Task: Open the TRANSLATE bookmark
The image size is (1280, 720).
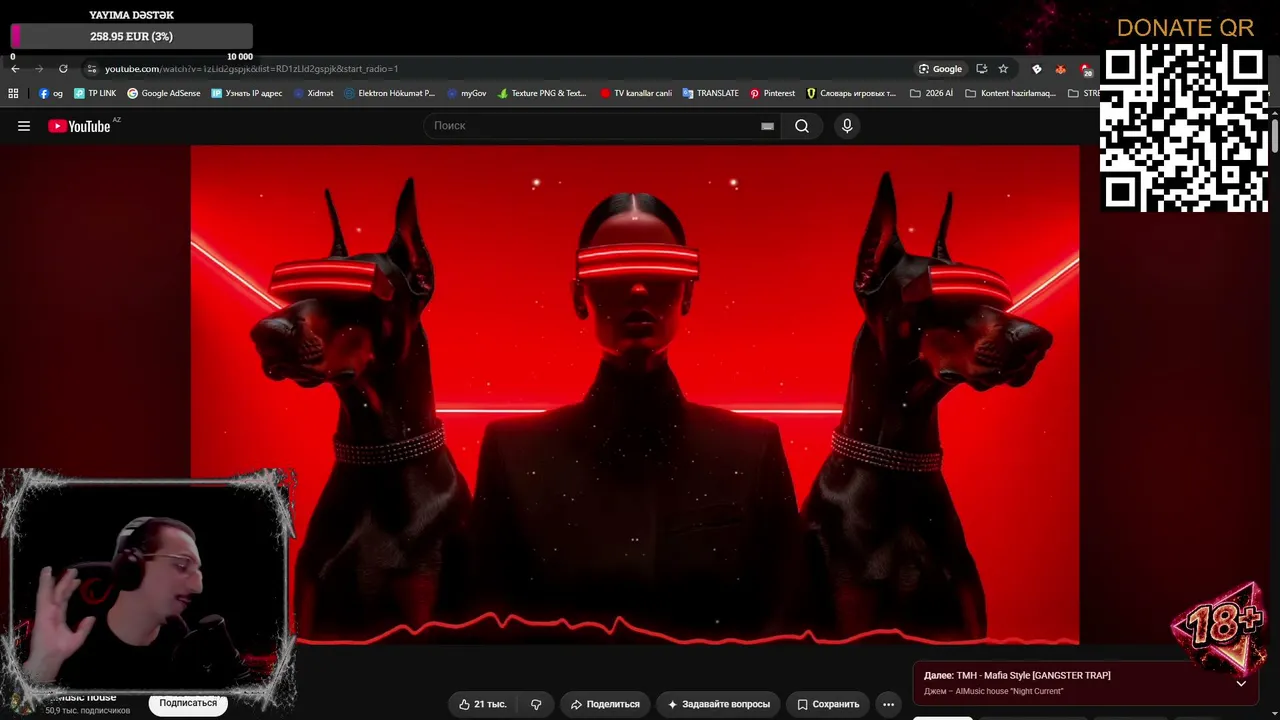Action: pyautogui.click(x=710, y=94)
